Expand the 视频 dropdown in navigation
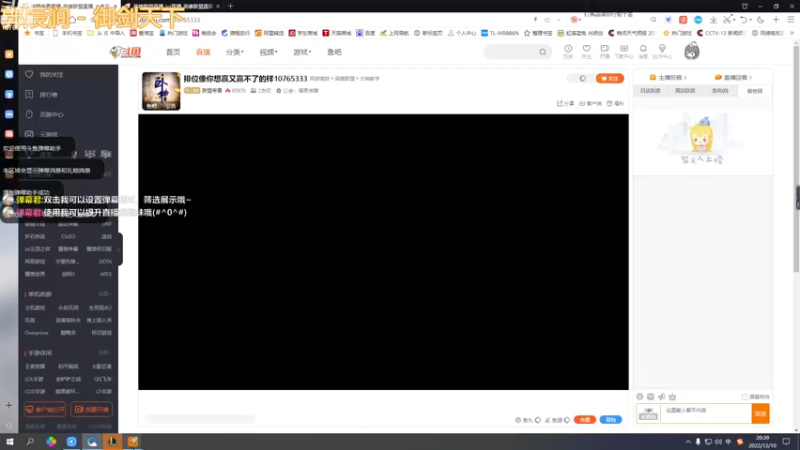Viewport: 800px width, 450px height. coord(268,52)
